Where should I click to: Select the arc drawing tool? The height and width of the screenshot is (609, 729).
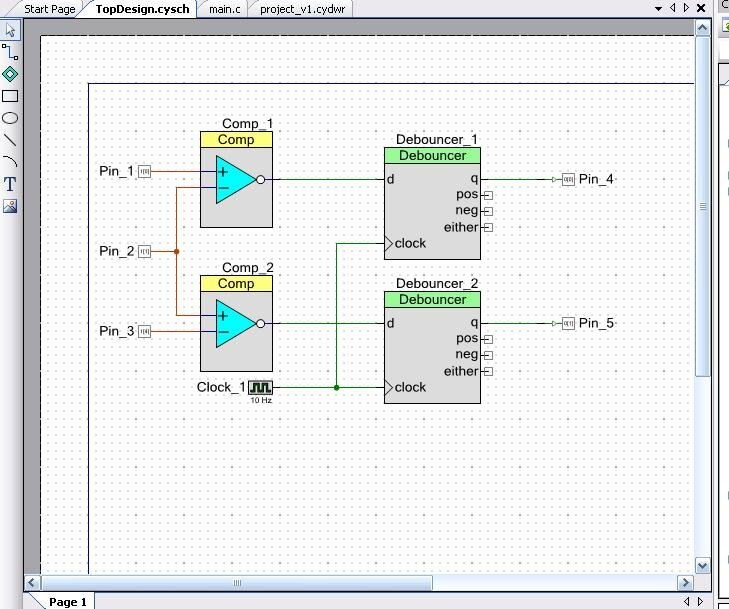10,162
